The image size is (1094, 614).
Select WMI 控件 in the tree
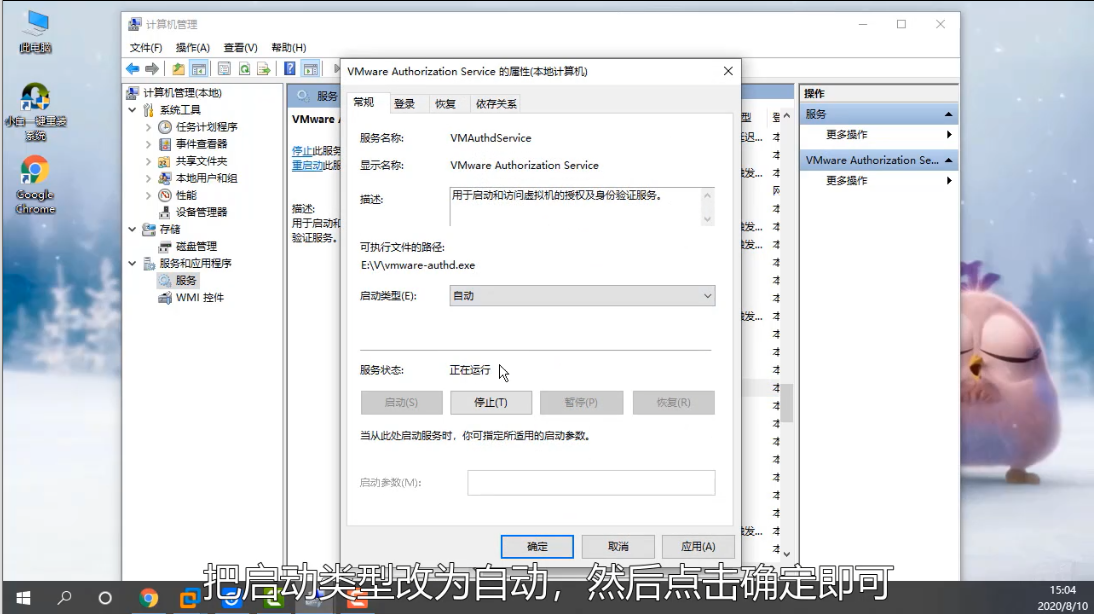click(x=200, y=297)
